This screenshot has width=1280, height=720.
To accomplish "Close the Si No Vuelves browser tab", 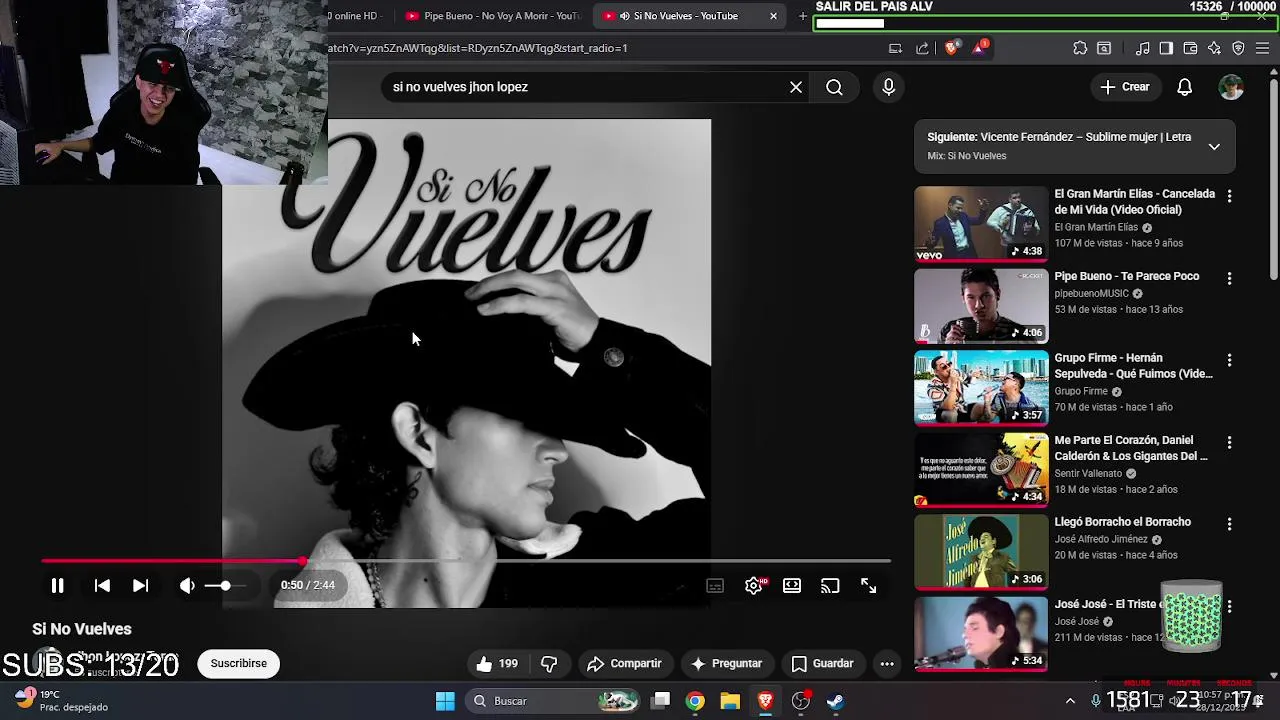I will (x=773, y=16).
